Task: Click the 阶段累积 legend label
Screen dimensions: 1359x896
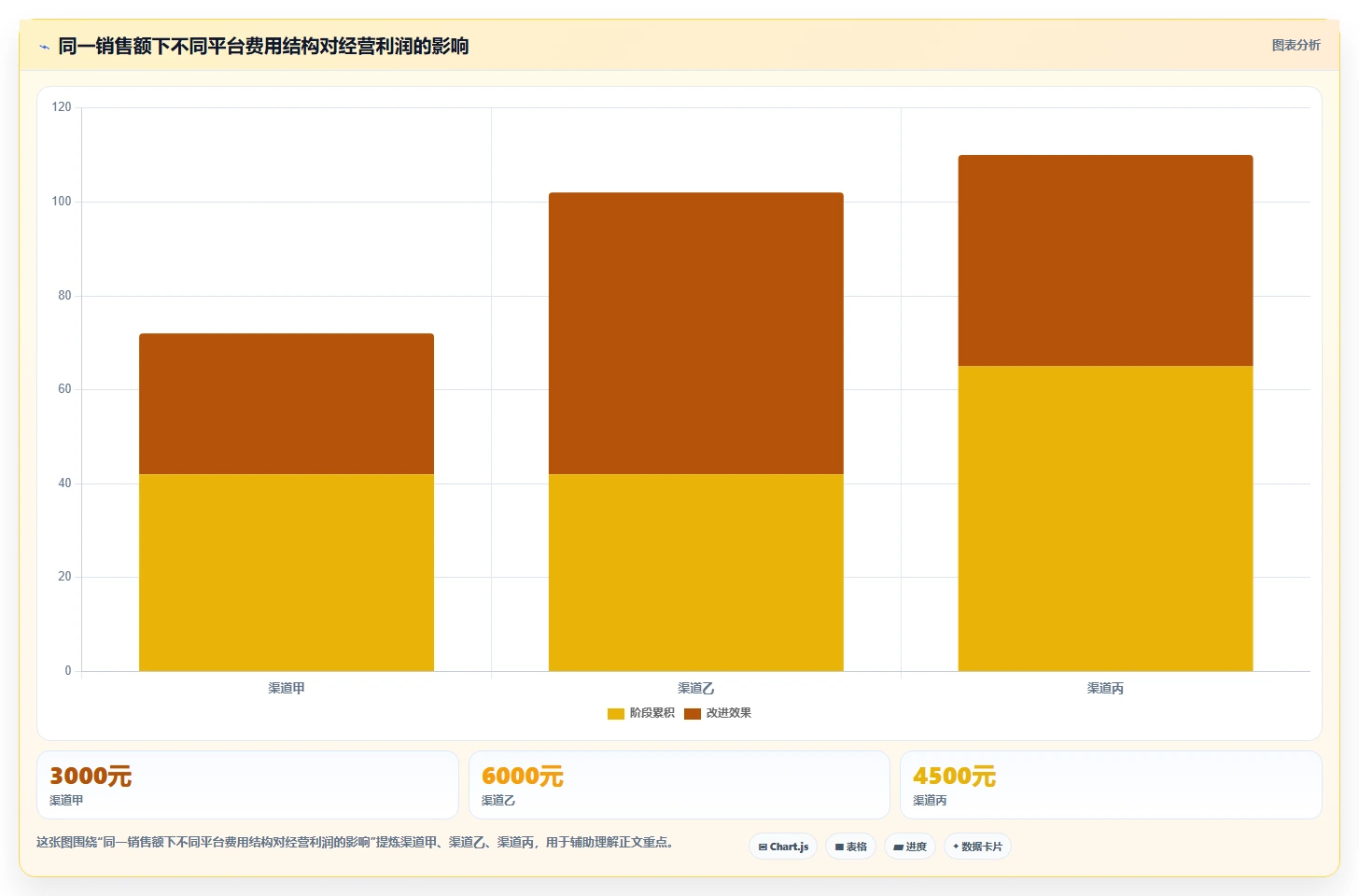Action: (651, 713)
